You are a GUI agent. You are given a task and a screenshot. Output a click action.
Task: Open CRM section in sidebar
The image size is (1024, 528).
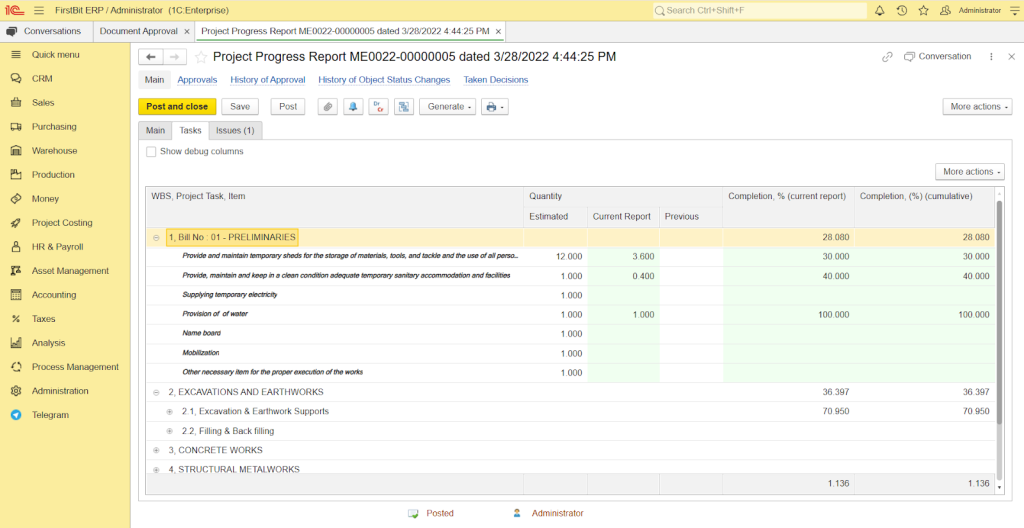[42, 78]
